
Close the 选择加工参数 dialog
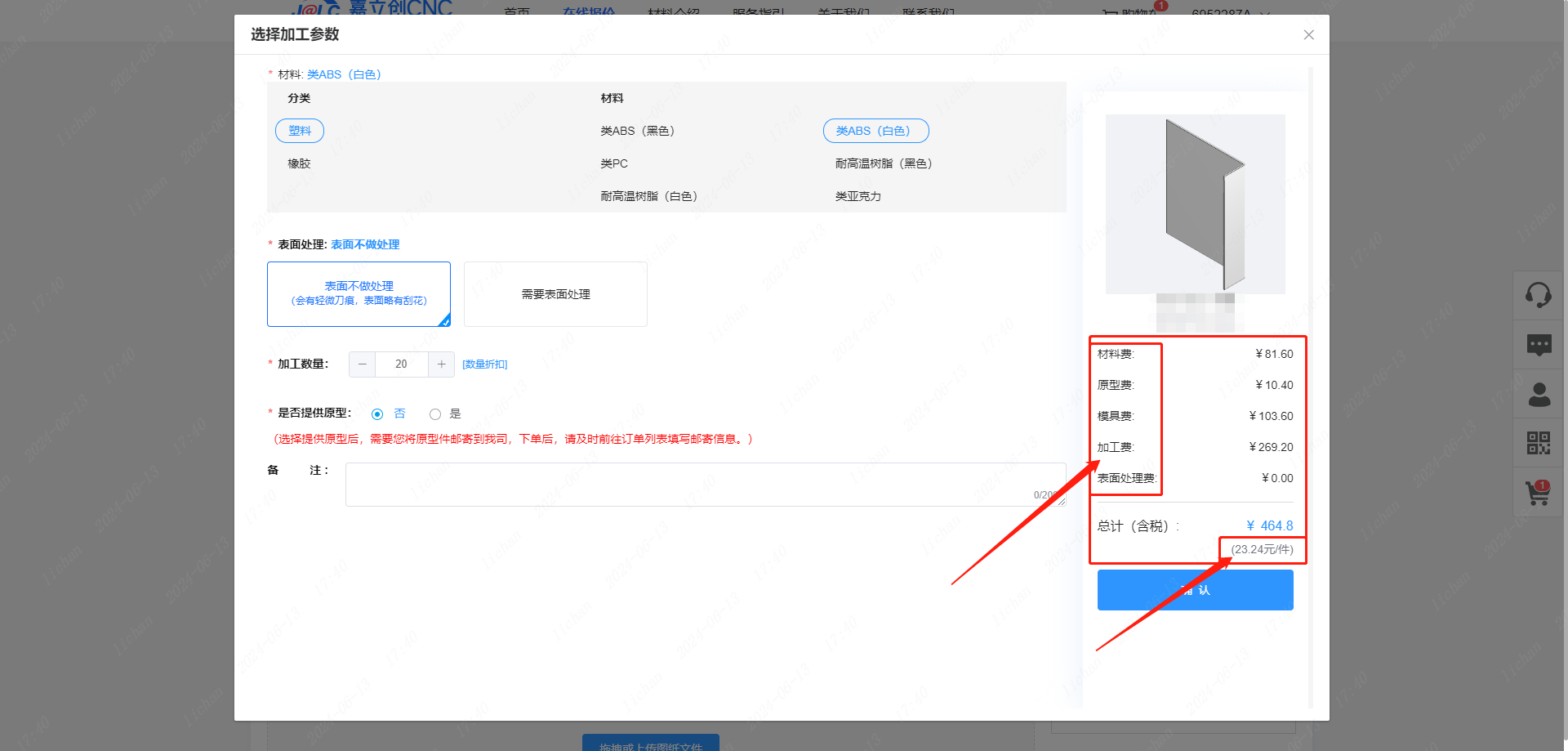tap(1308, 34)
